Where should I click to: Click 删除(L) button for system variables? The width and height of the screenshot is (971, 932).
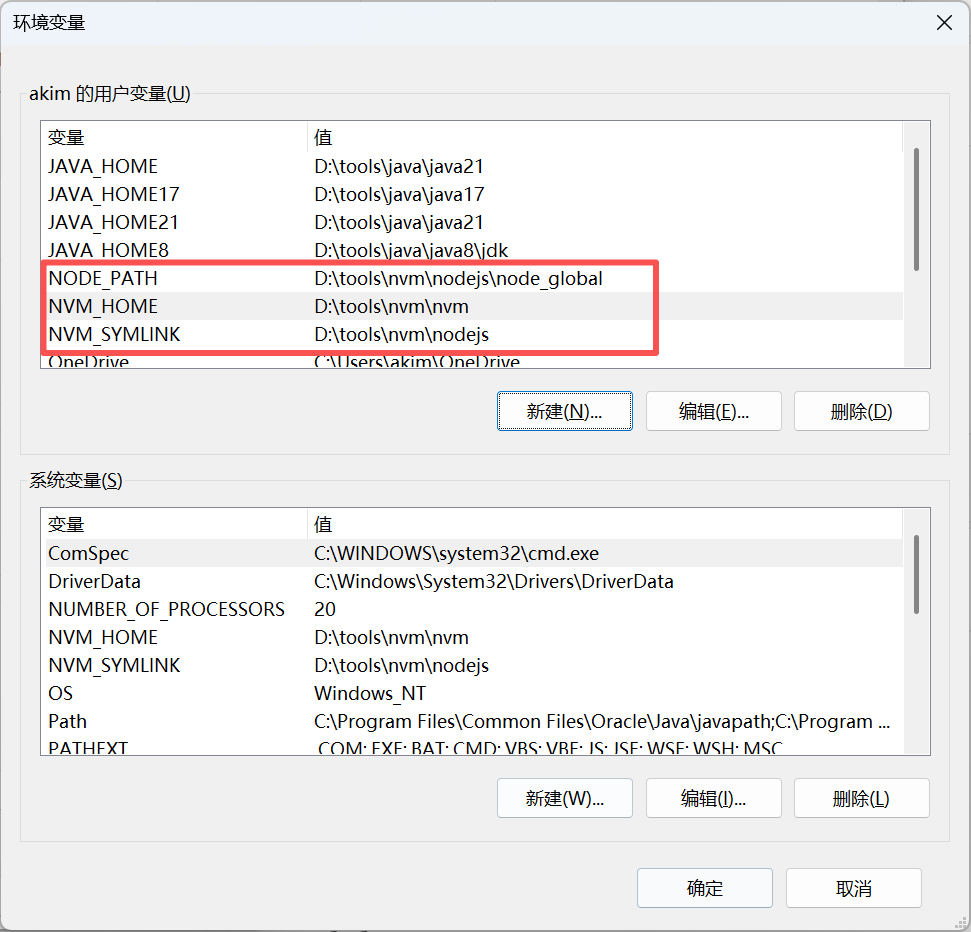click(861, 798)
